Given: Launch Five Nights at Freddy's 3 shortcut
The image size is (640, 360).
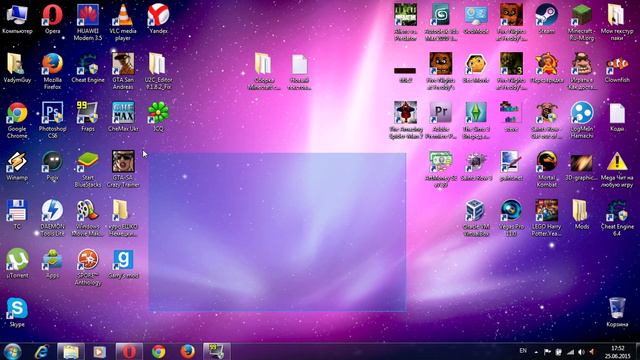Looking at the screenshot, I should pyautogui.click(x=511, y=71).
